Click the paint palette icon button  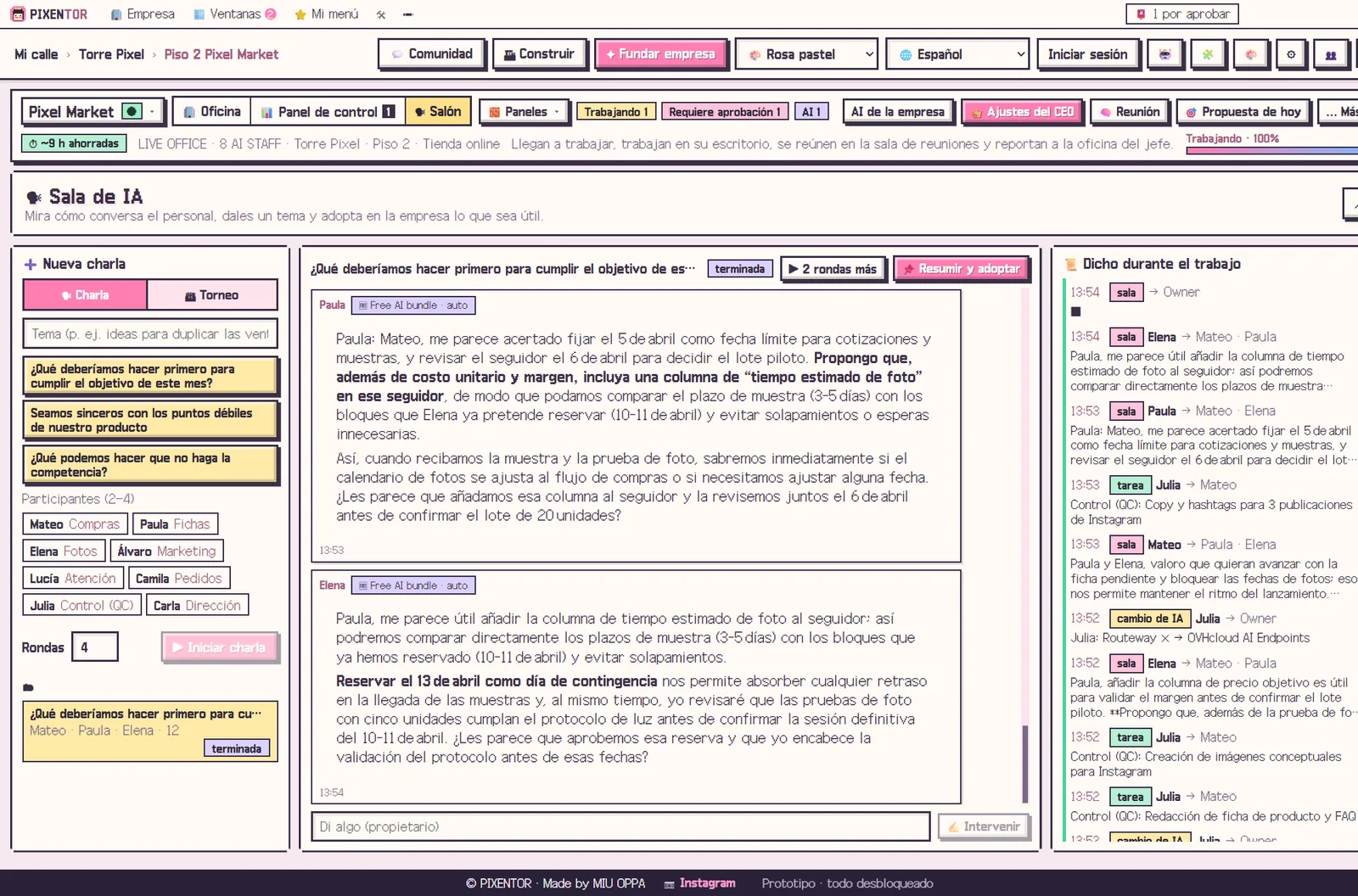tap(1251, 54)
